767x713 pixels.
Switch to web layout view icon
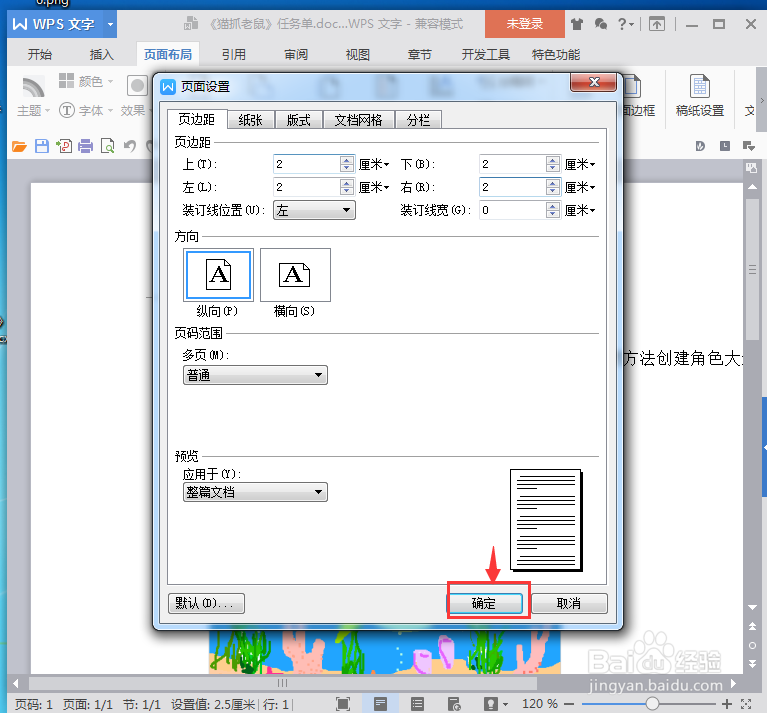click(x=454, y=704)
